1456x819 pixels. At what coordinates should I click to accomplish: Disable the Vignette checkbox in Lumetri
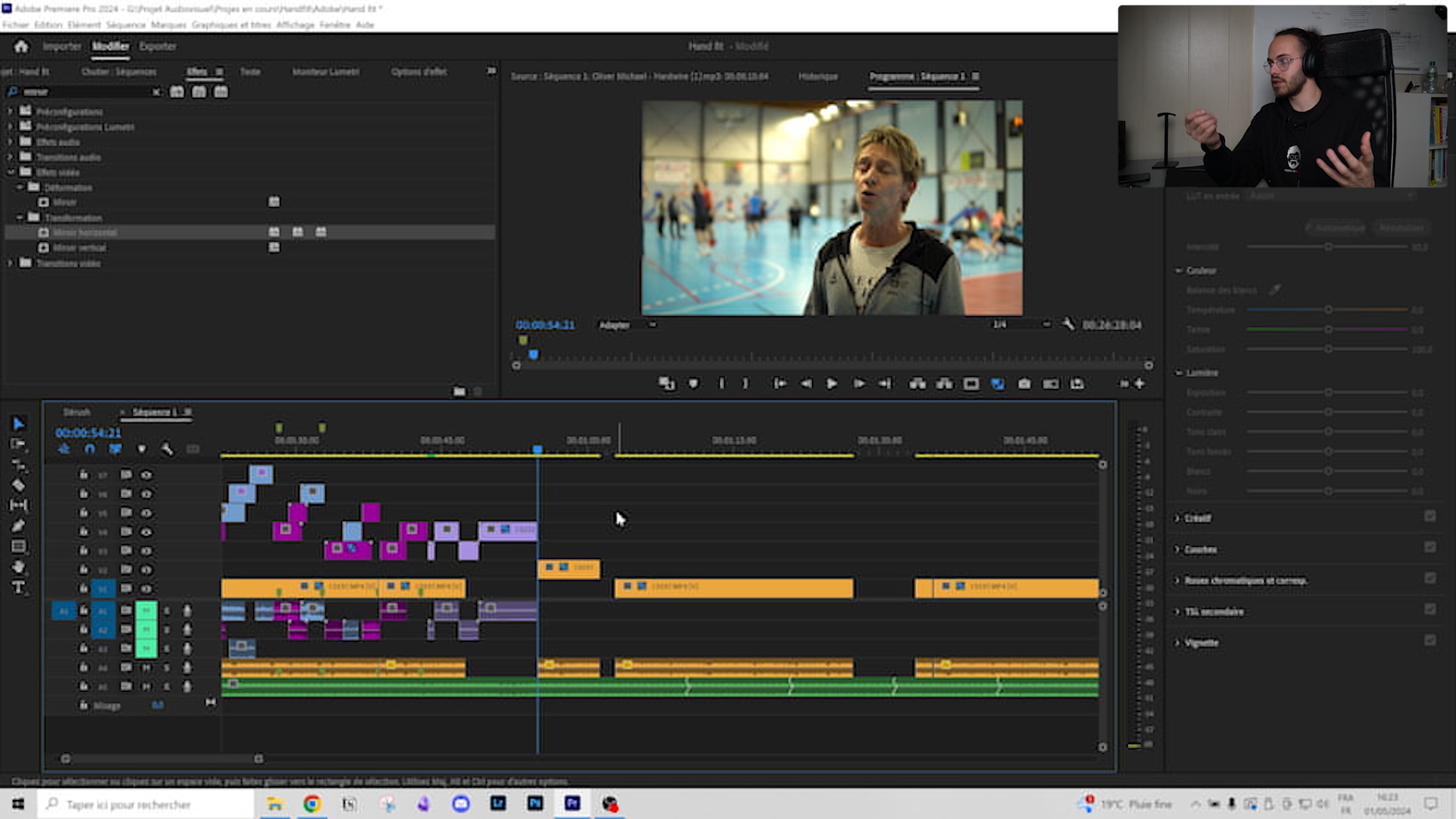[x=1429, y=640]
